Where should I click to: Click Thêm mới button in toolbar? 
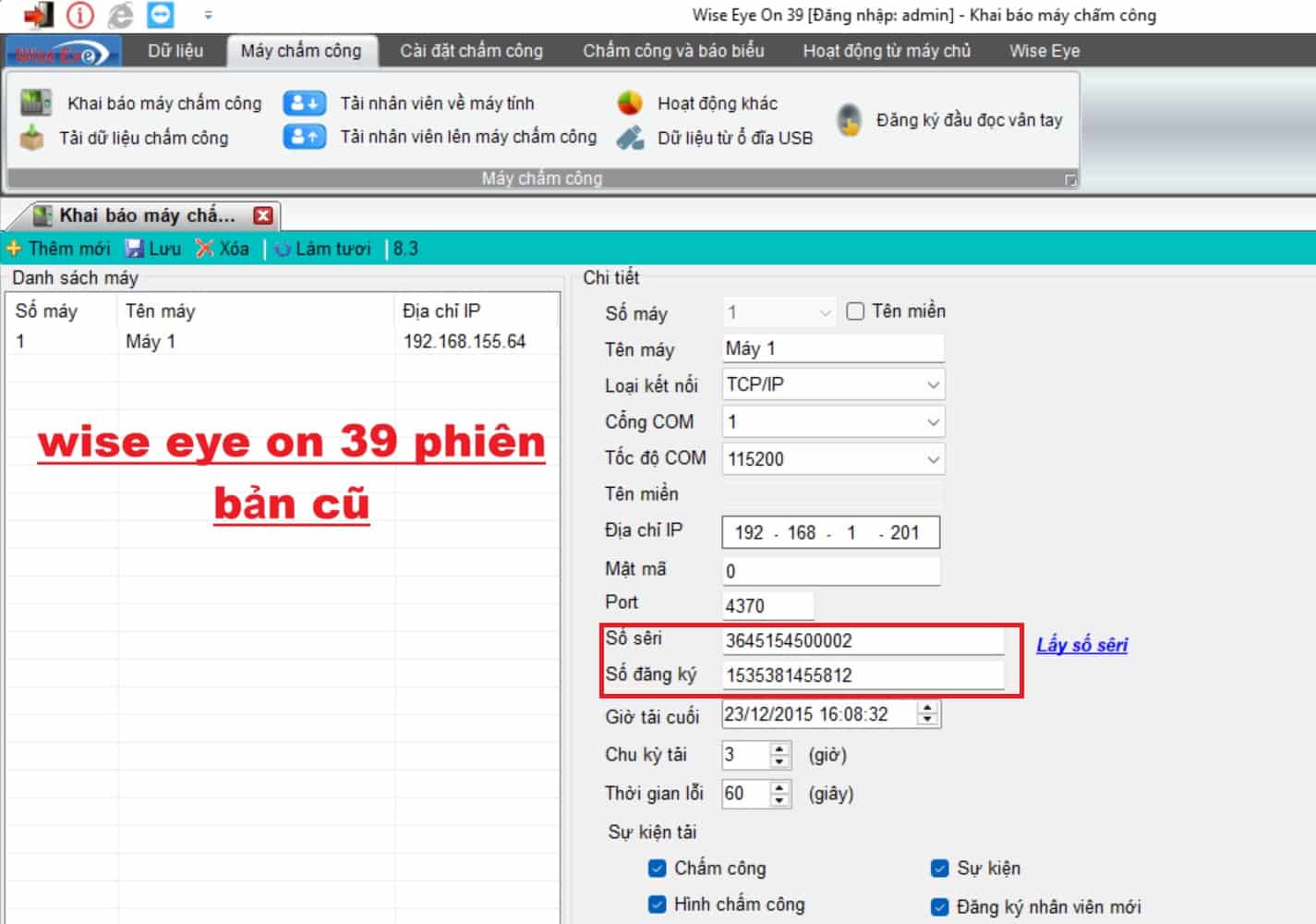click(58, 249)
